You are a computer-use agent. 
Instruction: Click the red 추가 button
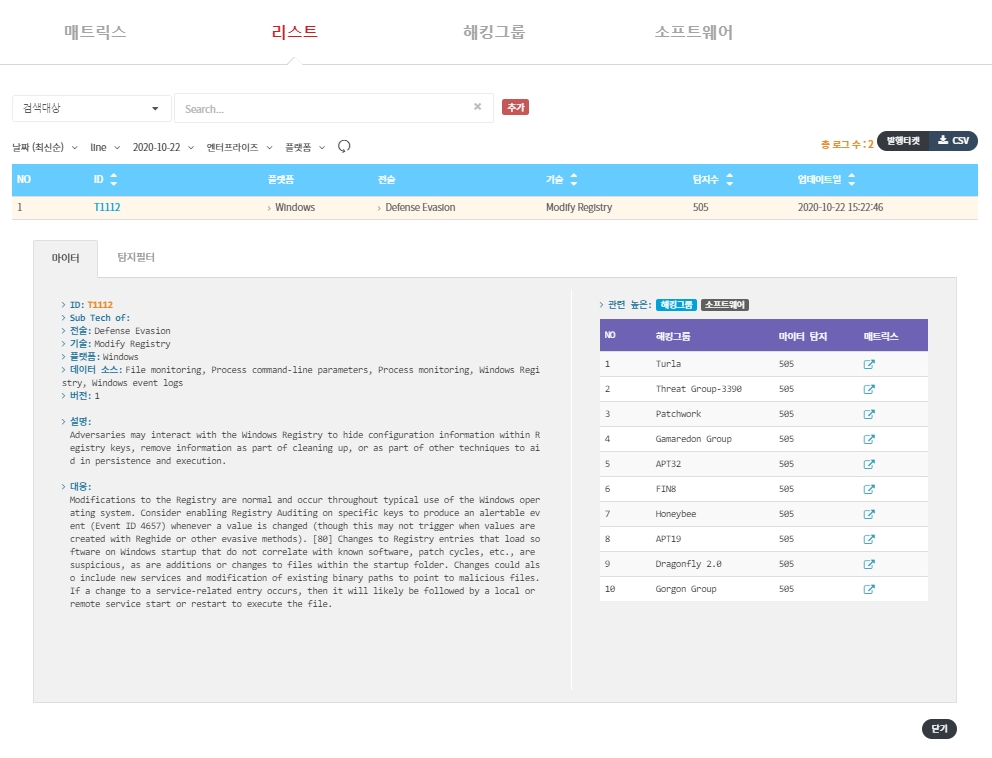(x=515, y=107)
